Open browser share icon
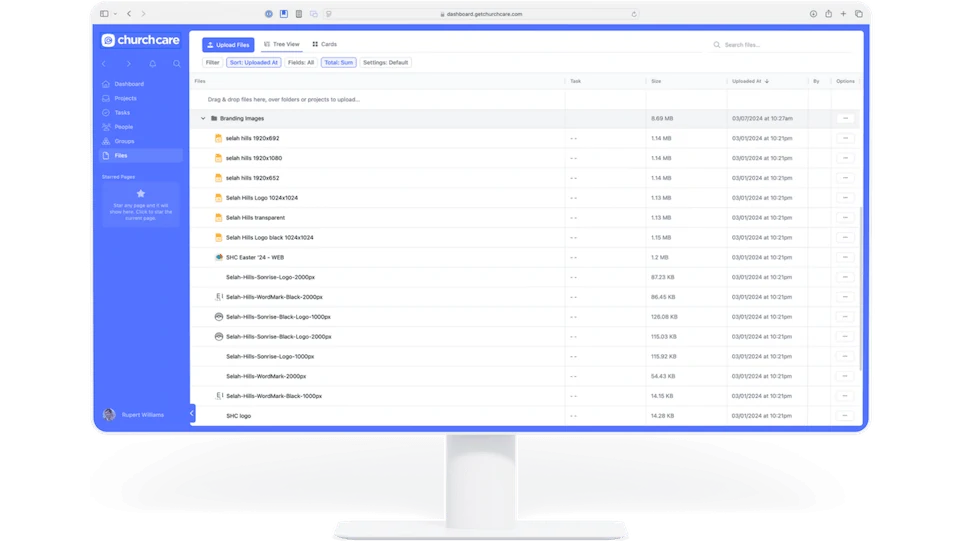 click(828, 13)
